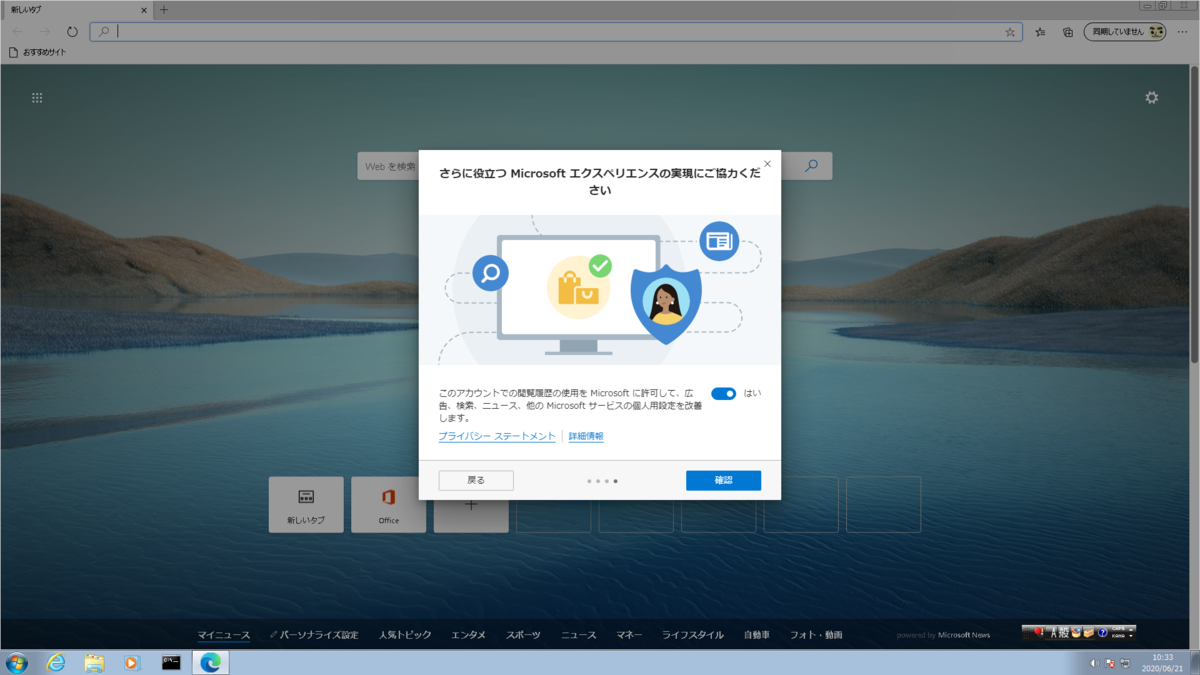Screen dimensions: 1200x675
Task: Open IME help question mark icon
Action: [1102, 633]
